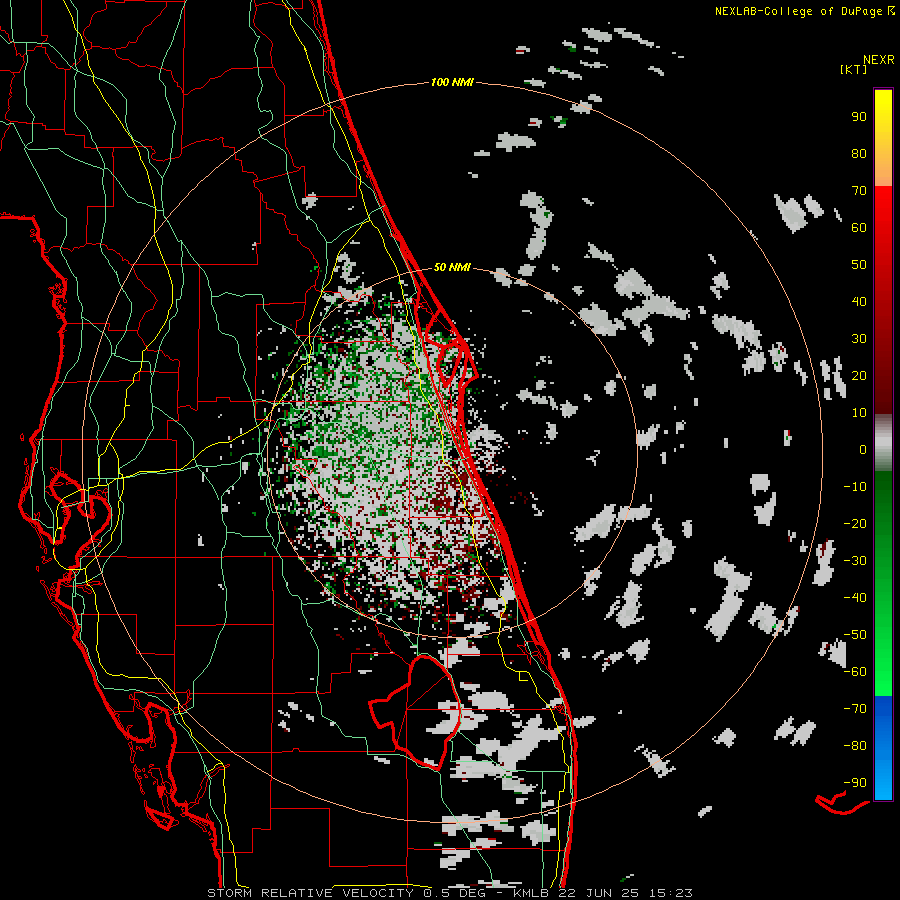Click the blue bottom segment of the color bar
Viewport: 900px width, 900px height.
[883, 748]
